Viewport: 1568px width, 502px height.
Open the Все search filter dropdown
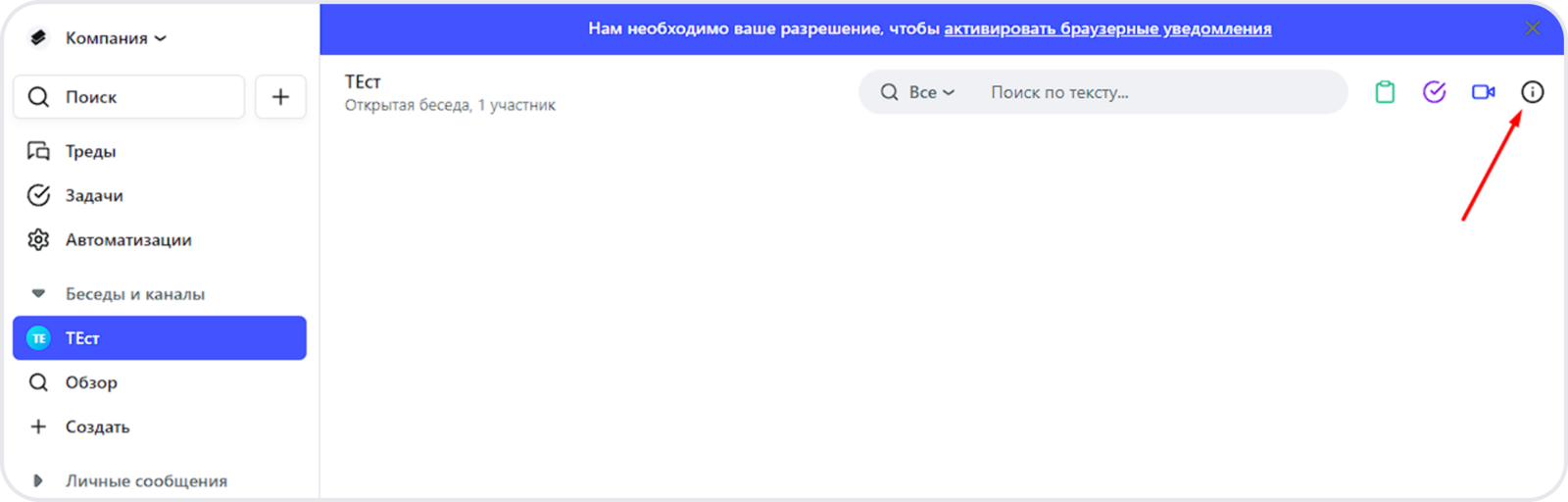tap(930, 92)
